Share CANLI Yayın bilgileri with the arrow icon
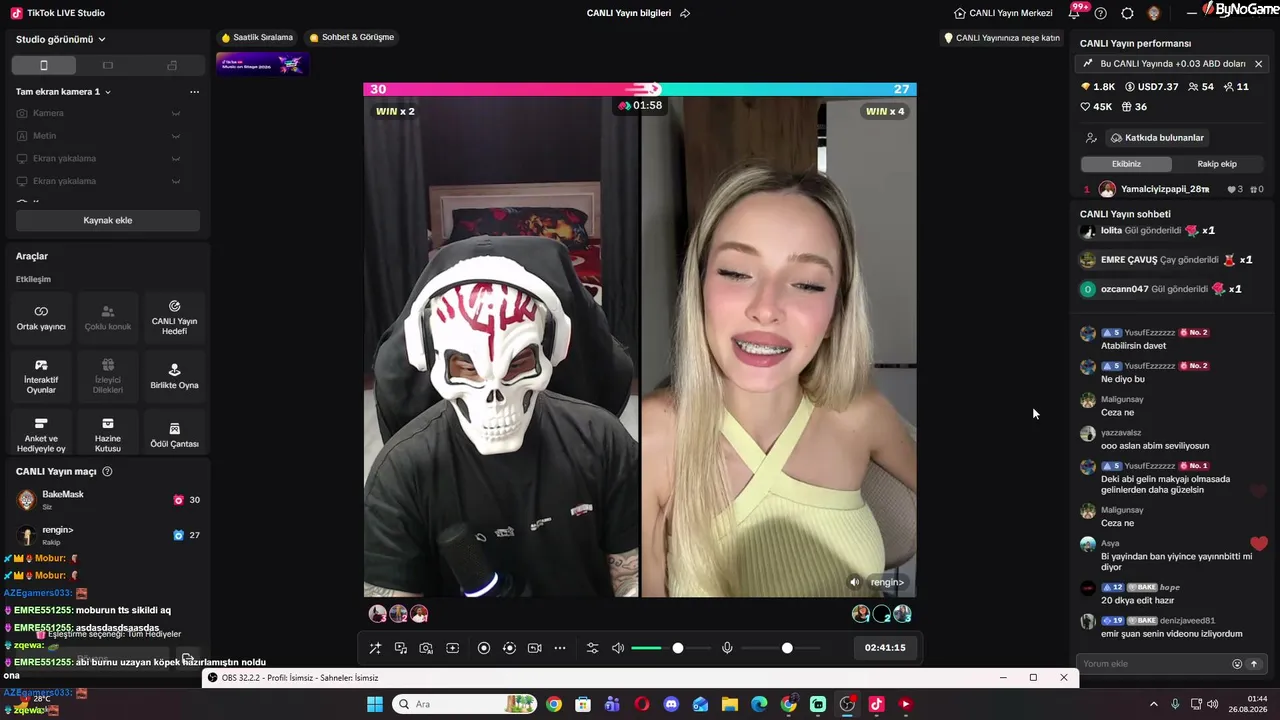This screenshot has height=720, width=1280. click(x=685, y=13)
